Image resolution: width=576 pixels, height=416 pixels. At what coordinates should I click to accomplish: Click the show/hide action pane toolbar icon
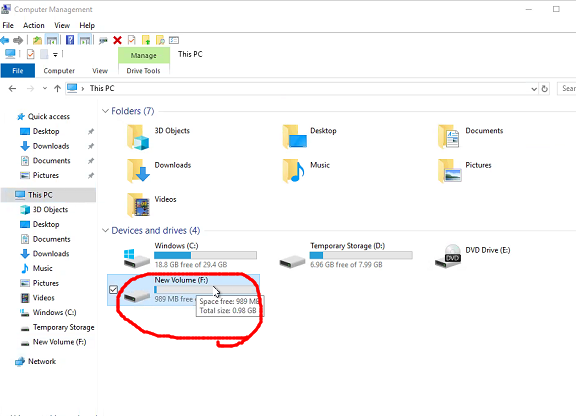(x=85, y=40)
